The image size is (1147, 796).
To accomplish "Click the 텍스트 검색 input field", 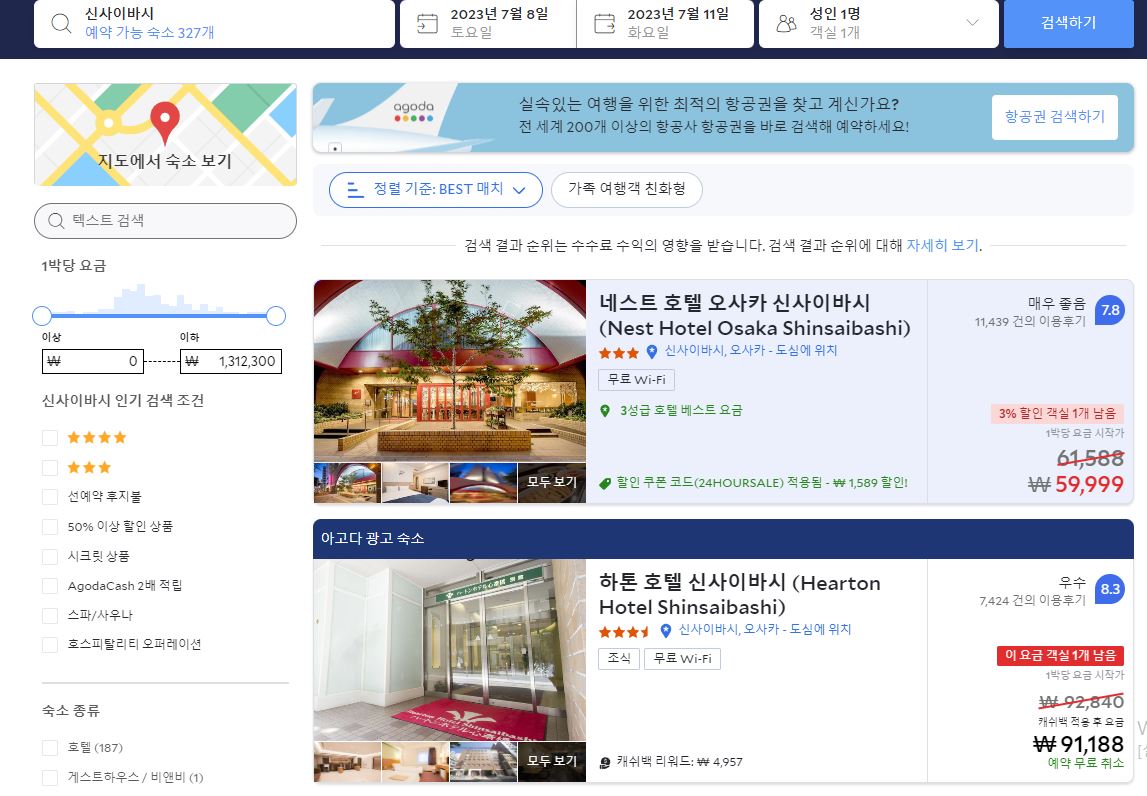I will (x=165, y=221).
